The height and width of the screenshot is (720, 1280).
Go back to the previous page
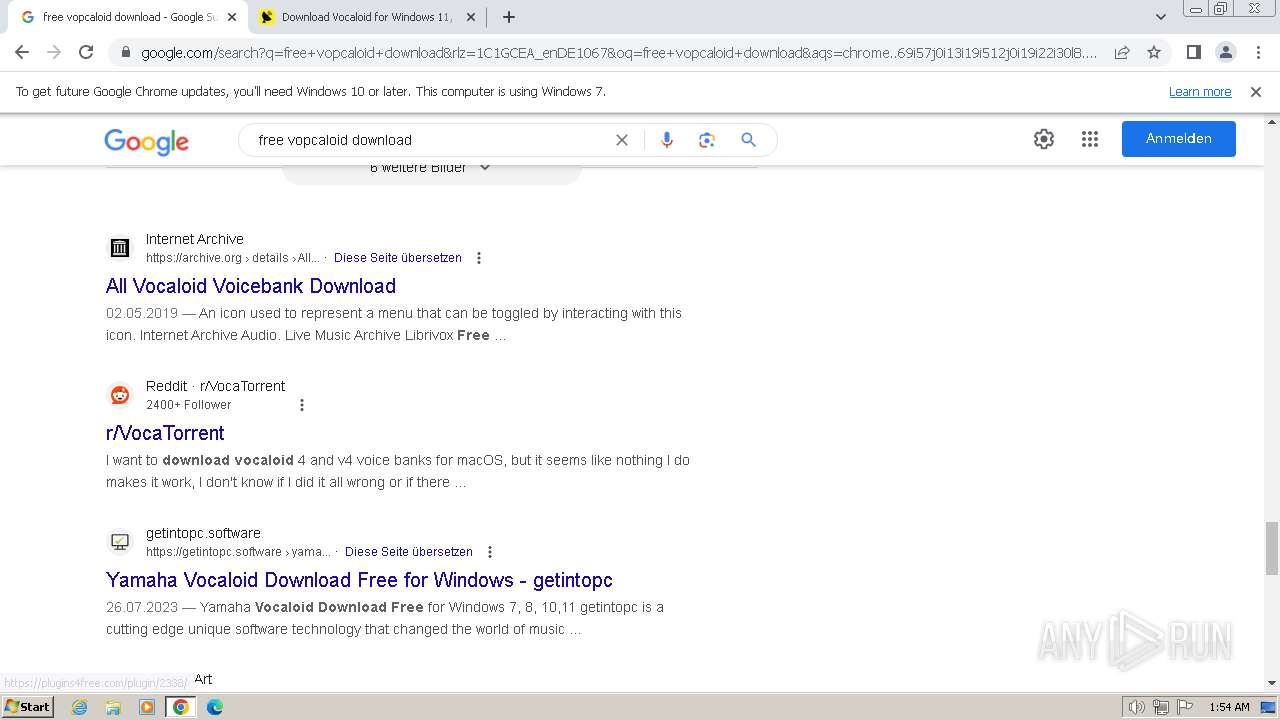pos(22,52)
